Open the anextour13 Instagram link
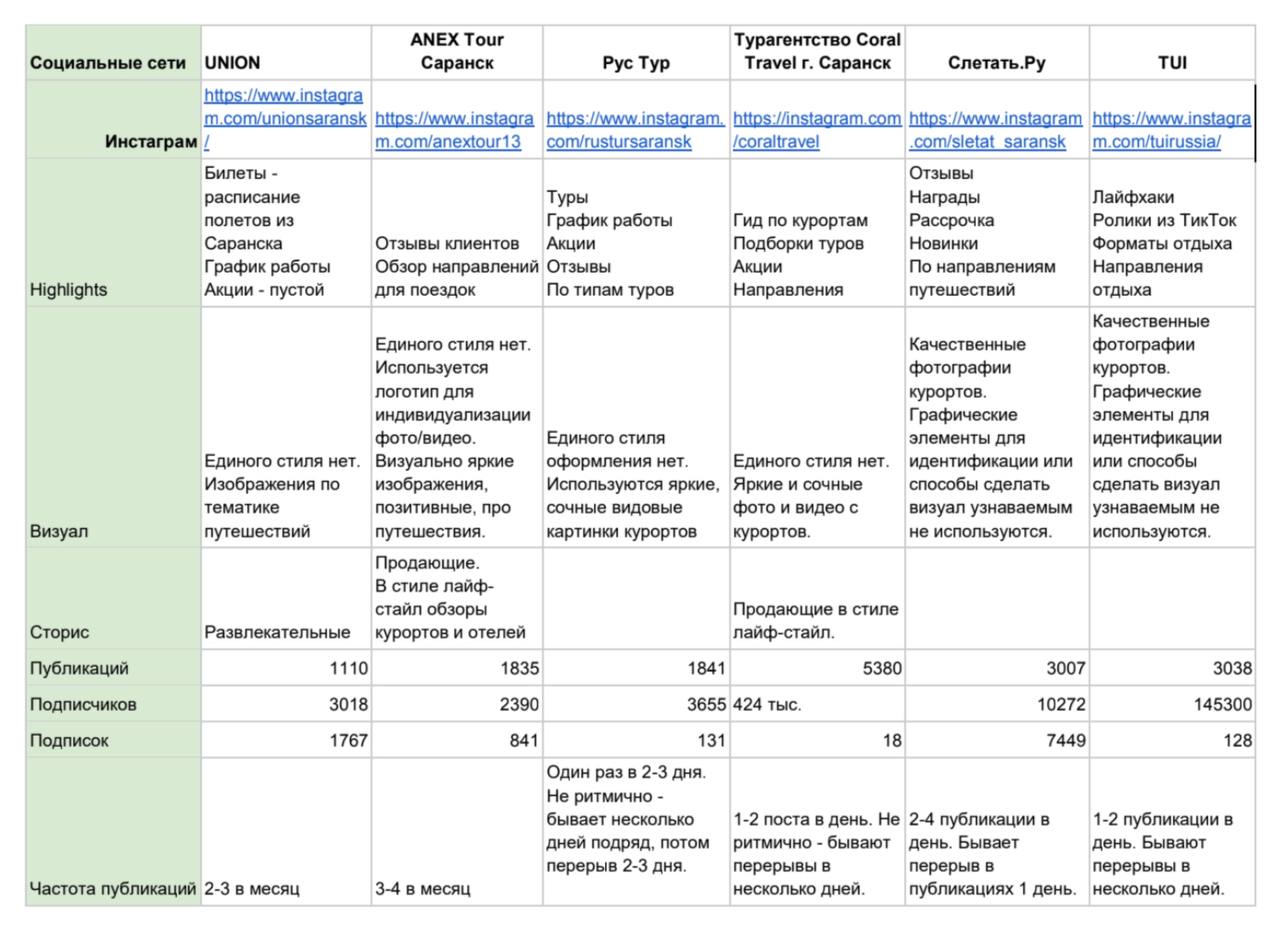Viewport: 1280px width, 928px height. point(455,130)
